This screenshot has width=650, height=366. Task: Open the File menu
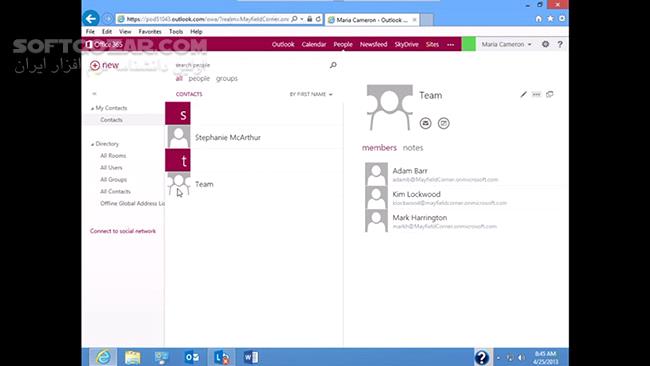[90, 32]
